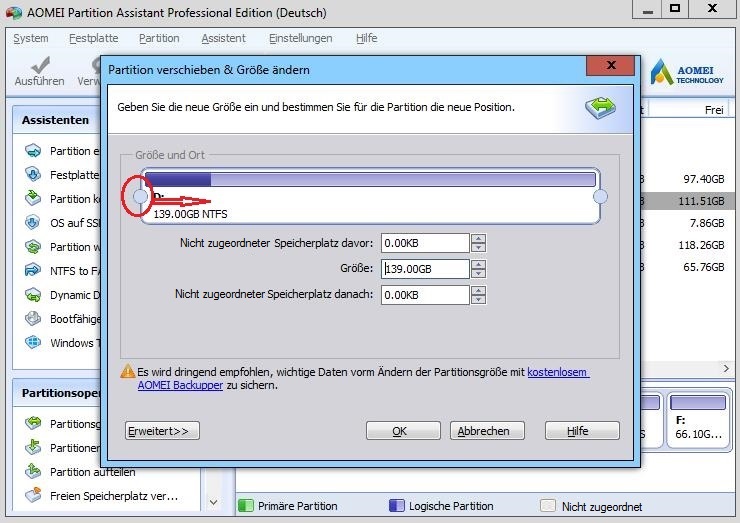Image resolution: width=740 pixels, height=523 pixels.
Task: Open the 'kostenlosem AOMEI Backupper' link
Action: pyautogui.click(x=558, y=372)
